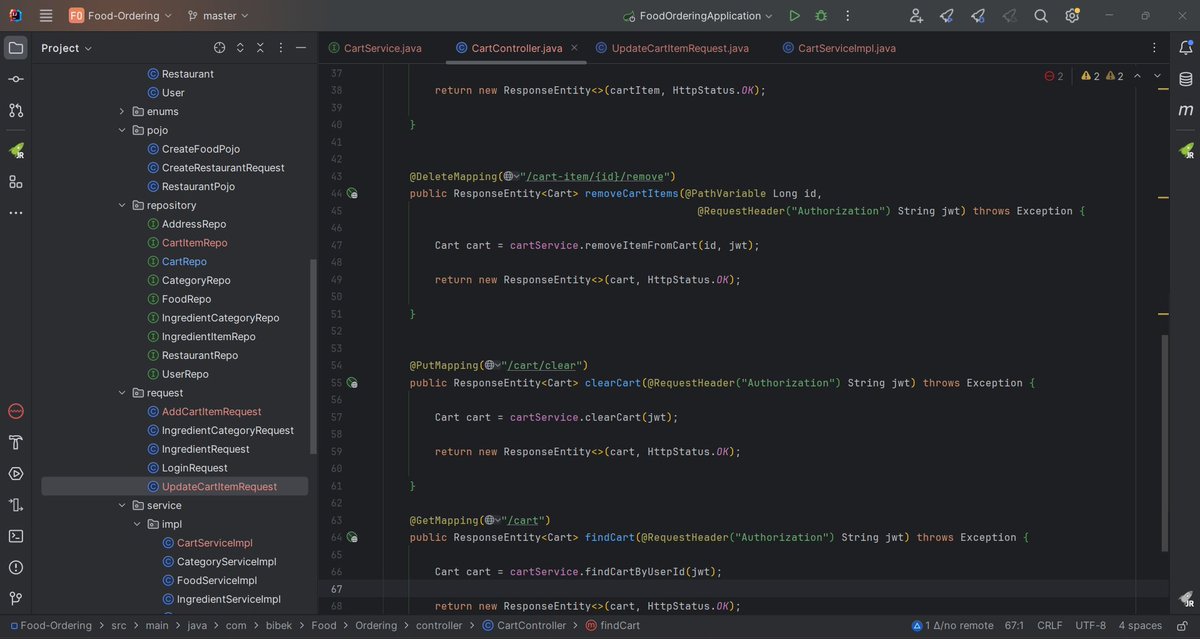Open the Food-Ordering project dropdown
This screenshot has height=639, width=1200.
pos(120,16)
